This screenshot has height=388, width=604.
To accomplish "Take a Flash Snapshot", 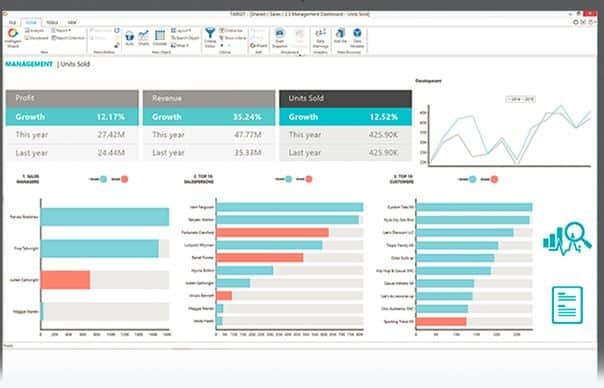I will 280,38.
